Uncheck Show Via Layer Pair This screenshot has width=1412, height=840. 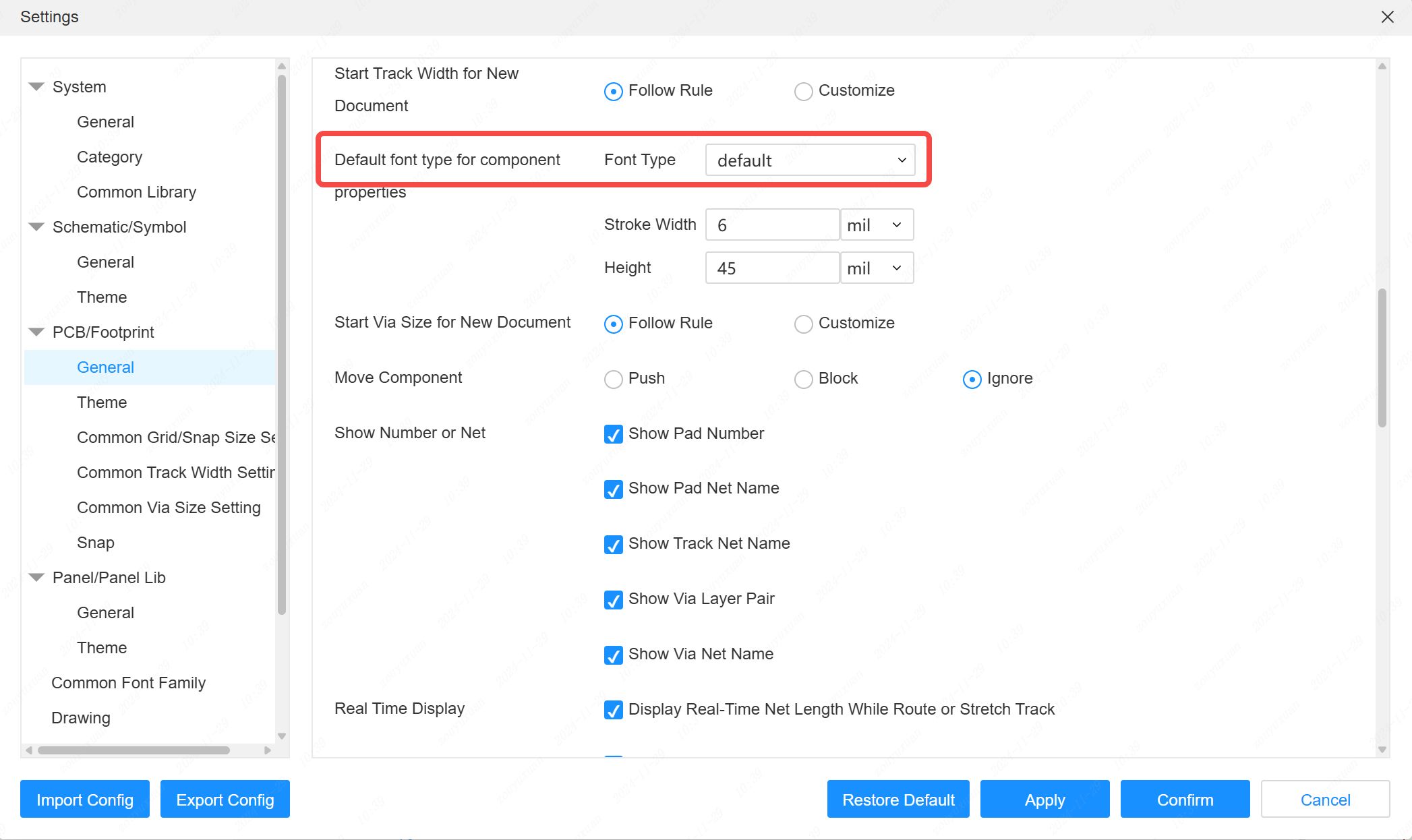click(613, 599)
